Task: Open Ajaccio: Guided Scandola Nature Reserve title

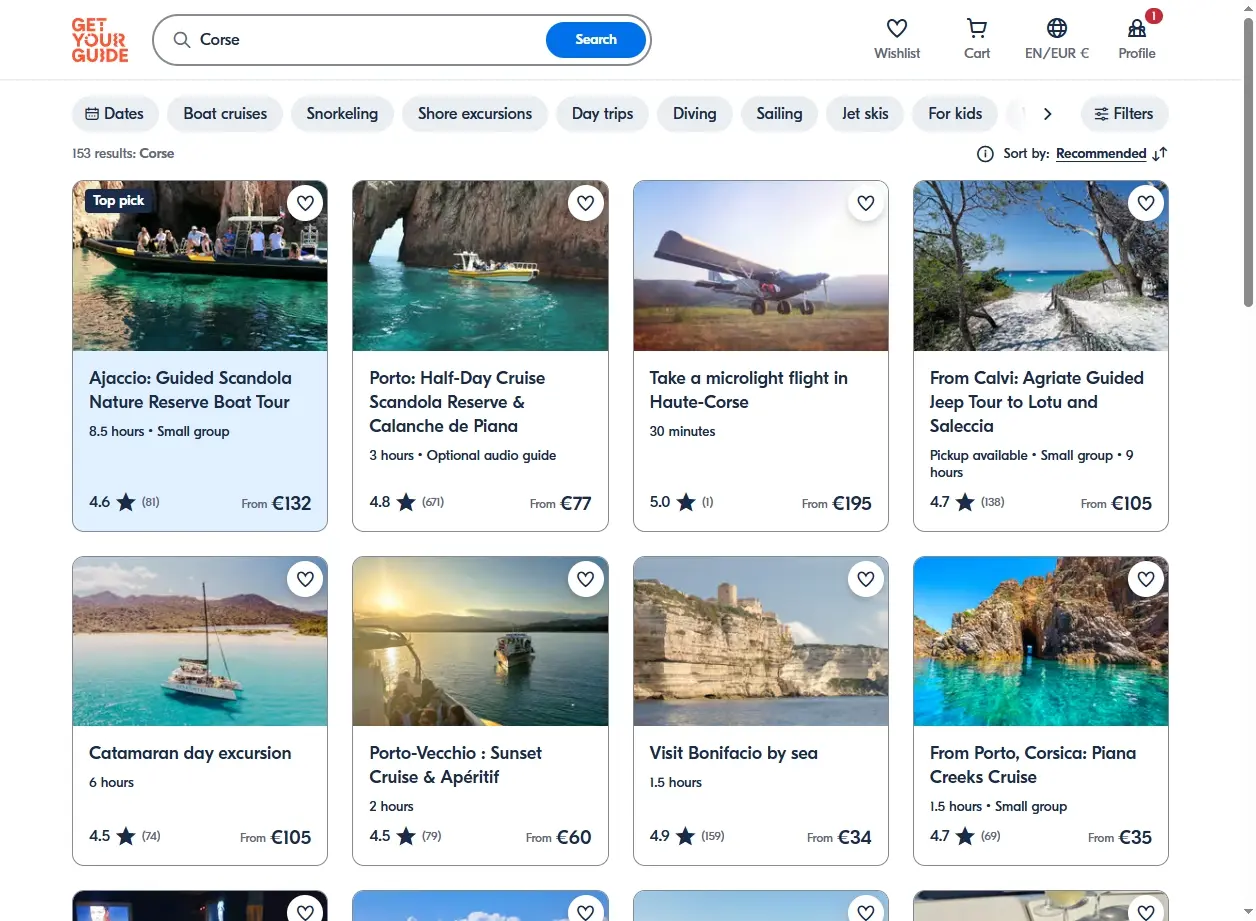Action: [x=190, y=390]
